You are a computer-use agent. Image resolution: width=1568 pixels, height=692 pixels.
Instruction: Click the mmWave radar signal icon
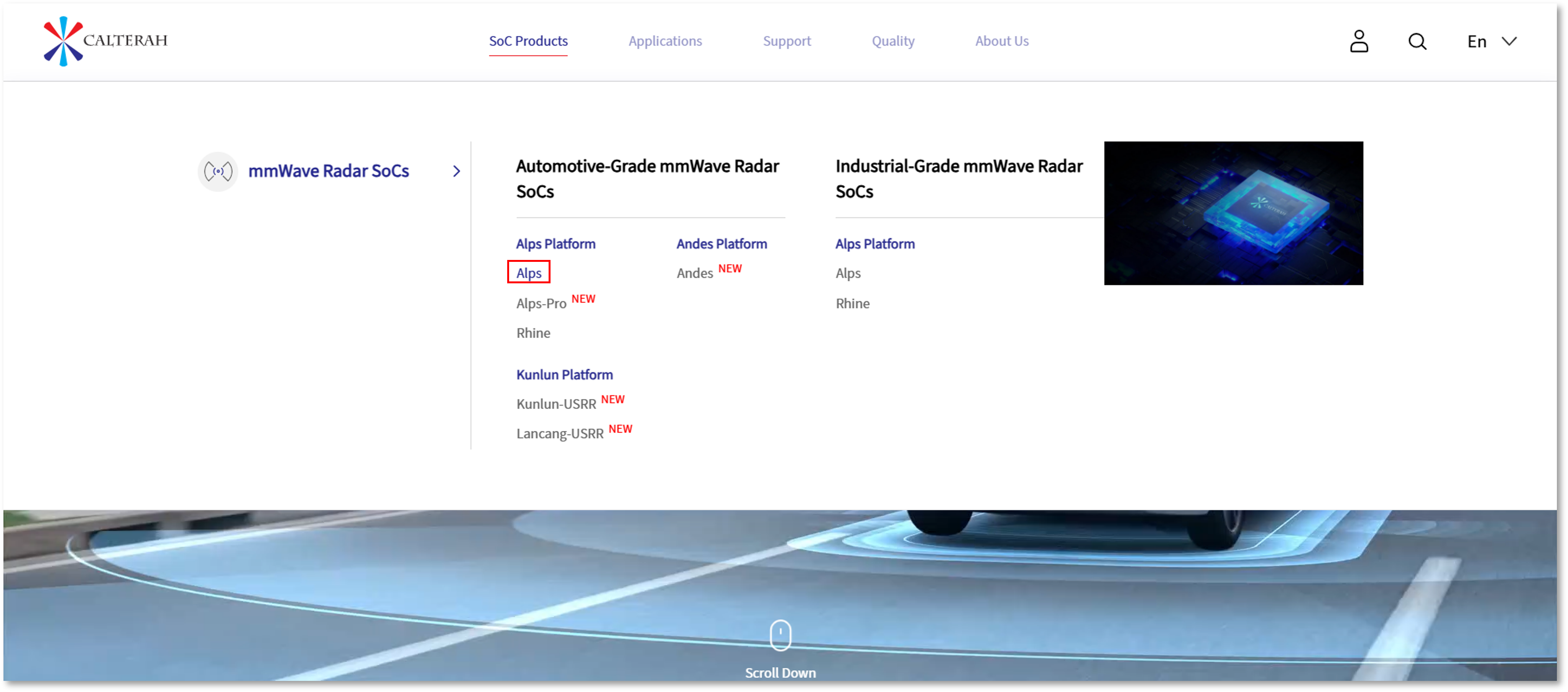pyautogui.click(x=218, y=172)
